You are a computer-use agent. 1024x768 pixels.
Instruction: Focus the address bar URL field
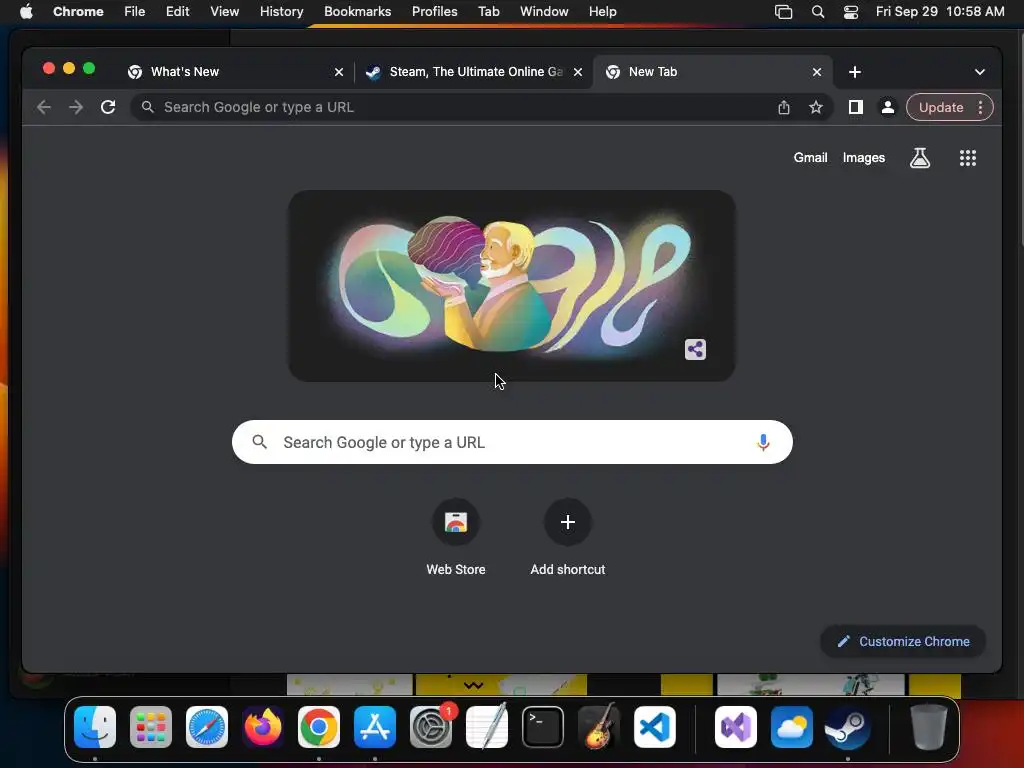pos(457,107)
